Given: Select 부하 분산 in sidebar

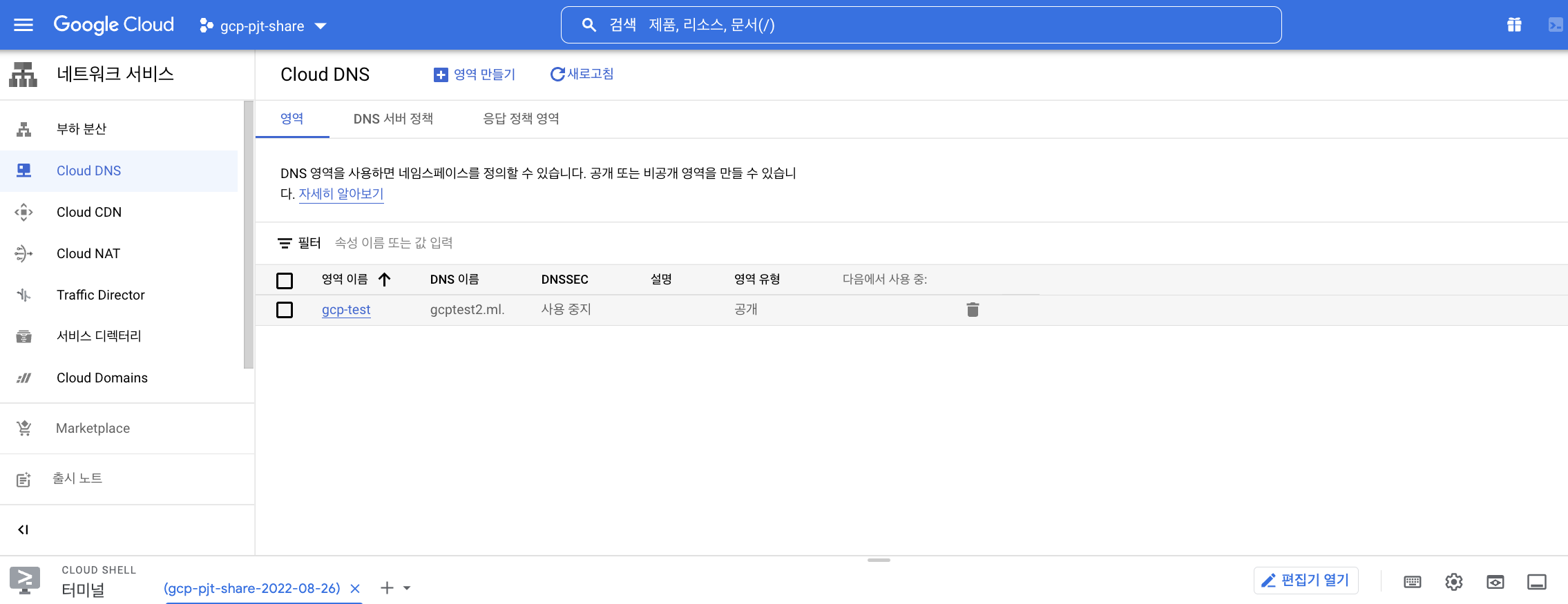Looking at the screenshot, I should pos(119,129).
